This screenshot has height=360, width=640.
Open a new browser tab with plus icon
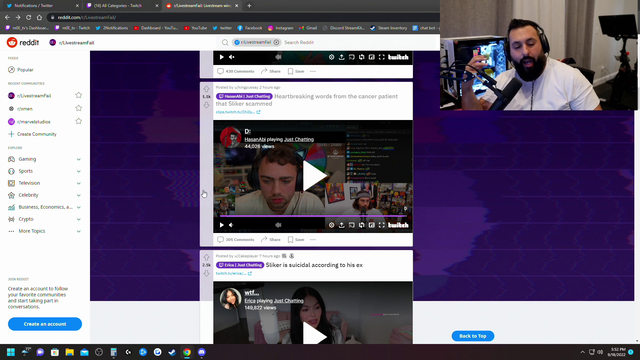click(x=249, y=6)
